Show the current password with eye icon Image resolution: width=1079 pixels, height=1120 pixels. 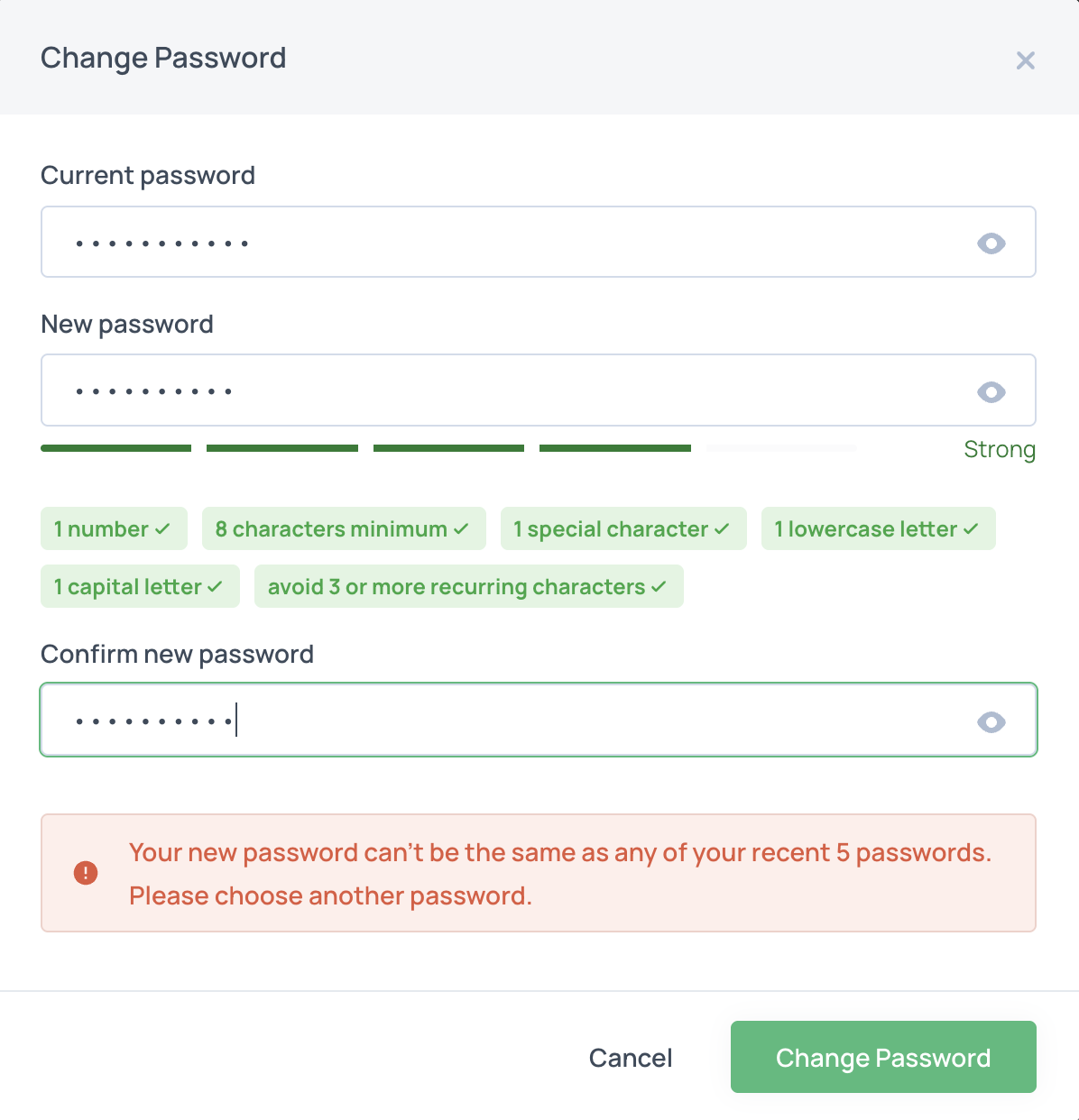click(x=991, y=243)
